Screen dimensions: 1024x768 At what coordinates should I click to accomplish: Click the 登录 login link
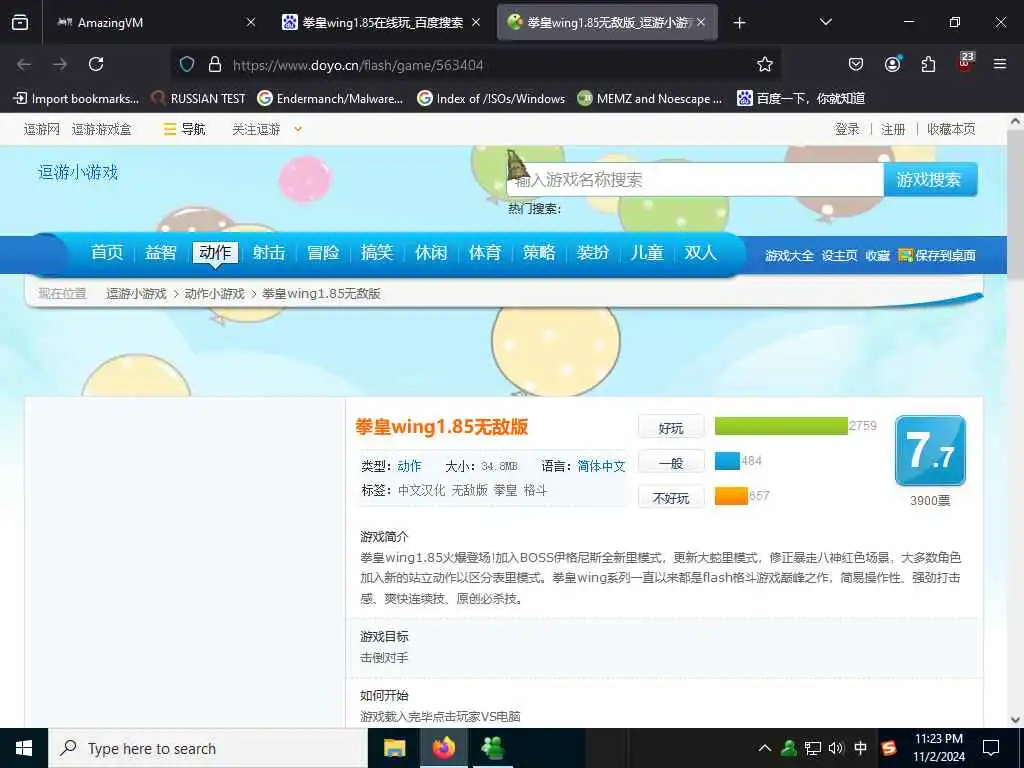(x=847, y=129)
